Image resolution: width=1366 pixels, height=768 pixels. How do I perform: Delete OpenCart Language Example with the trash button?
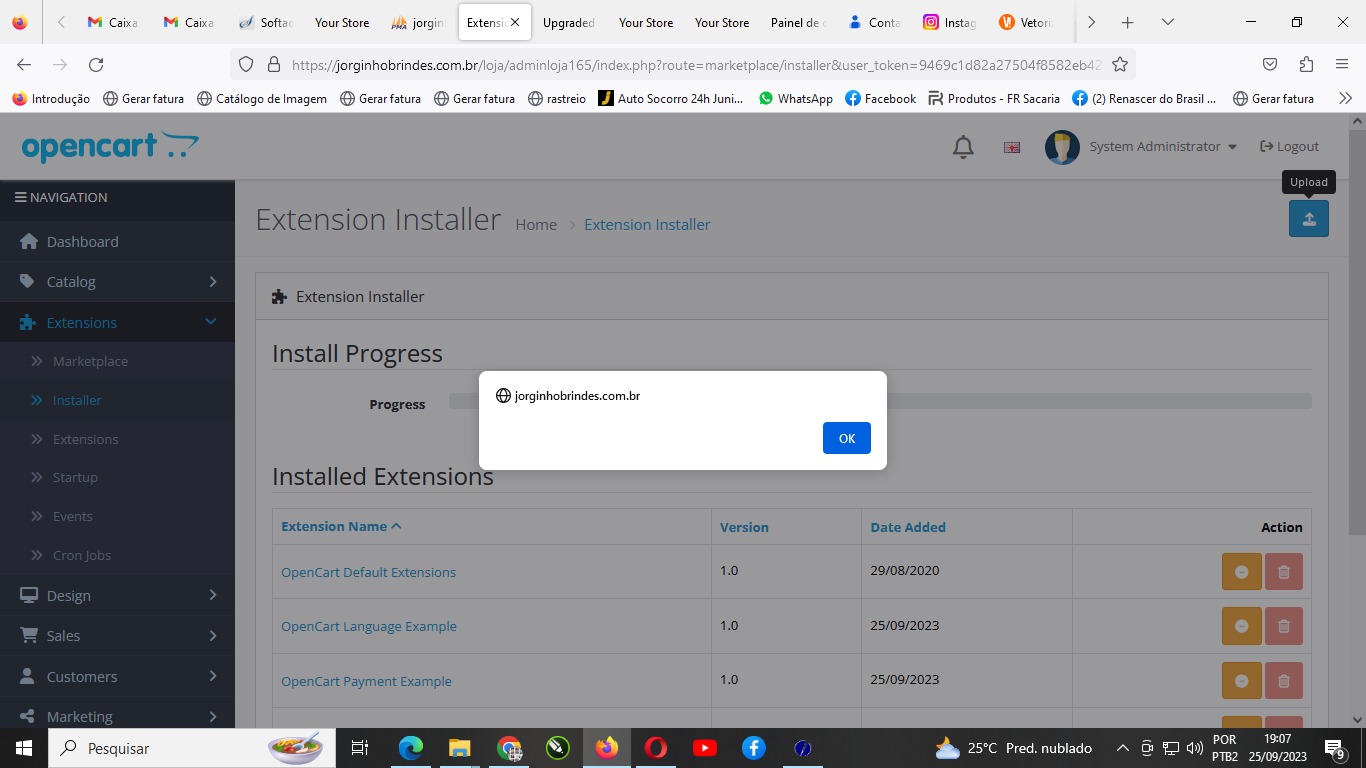[x=1284, y=626]
